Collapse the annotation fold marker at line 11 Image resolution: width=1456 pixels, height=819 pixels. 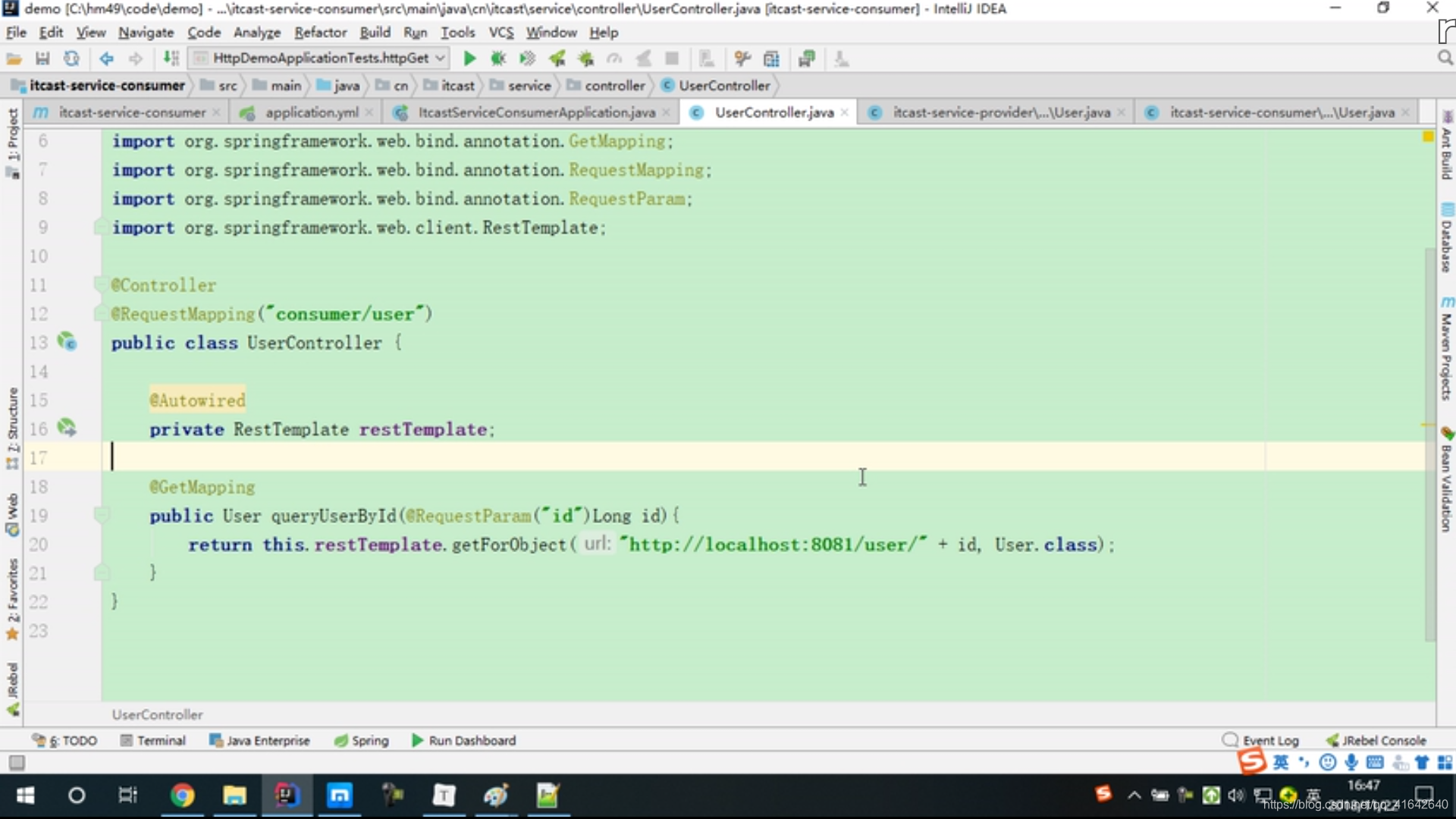[x=100, y=285]
